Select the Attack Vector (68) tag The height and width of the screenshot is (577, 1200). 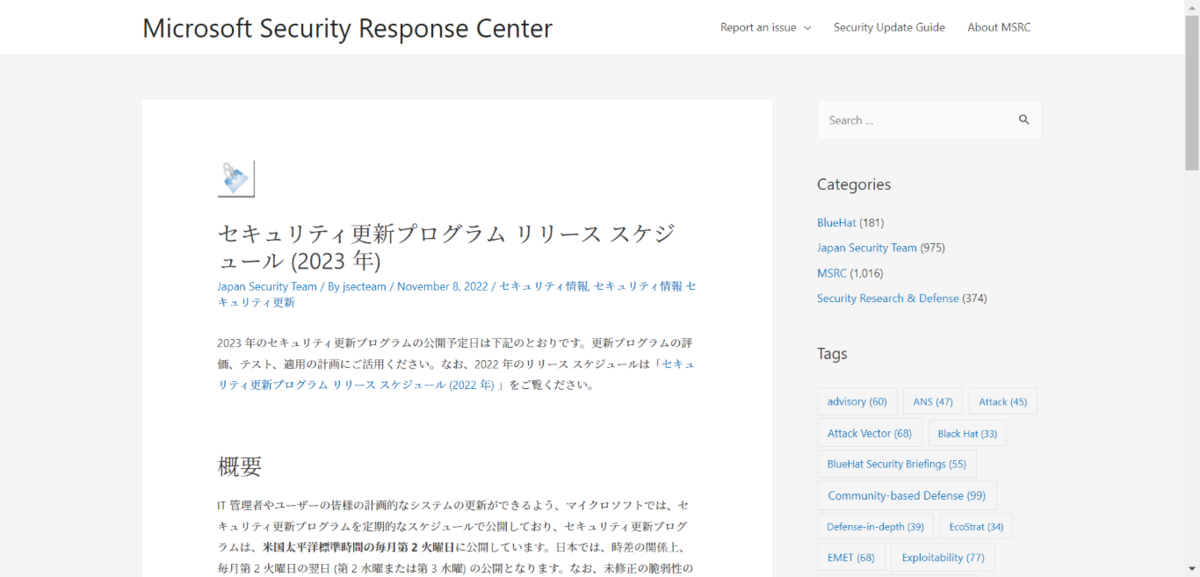870,433
